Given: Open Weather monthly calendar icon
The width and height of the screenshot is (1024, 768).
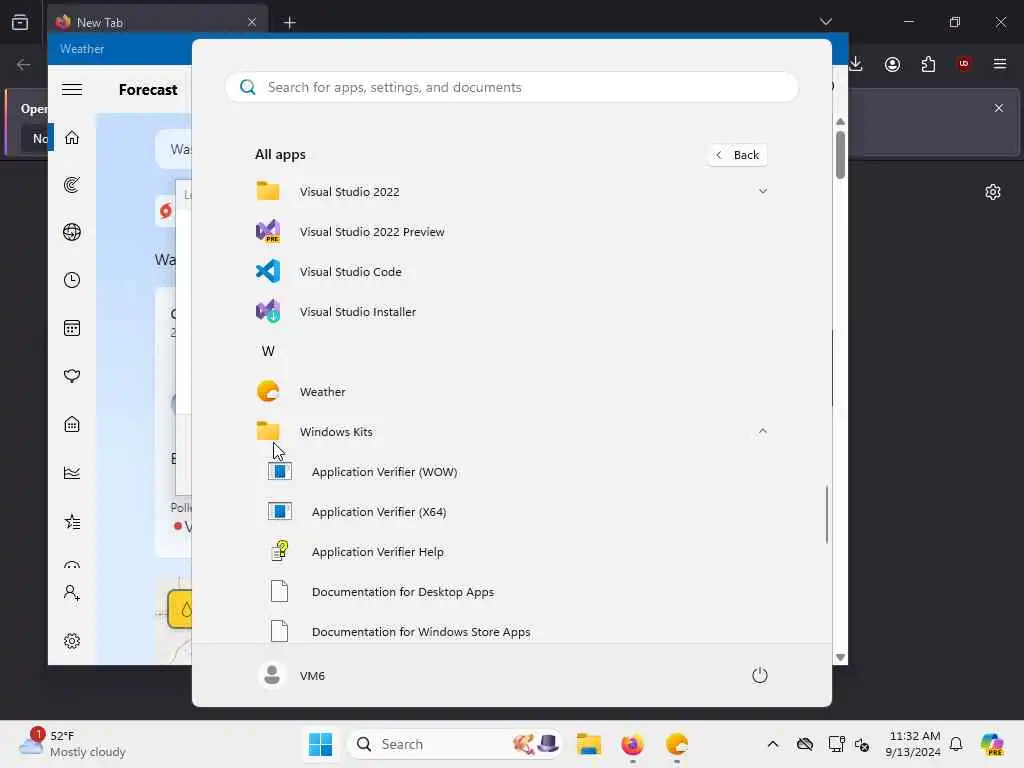Looking at the screenshot, I should coord(72,328).
